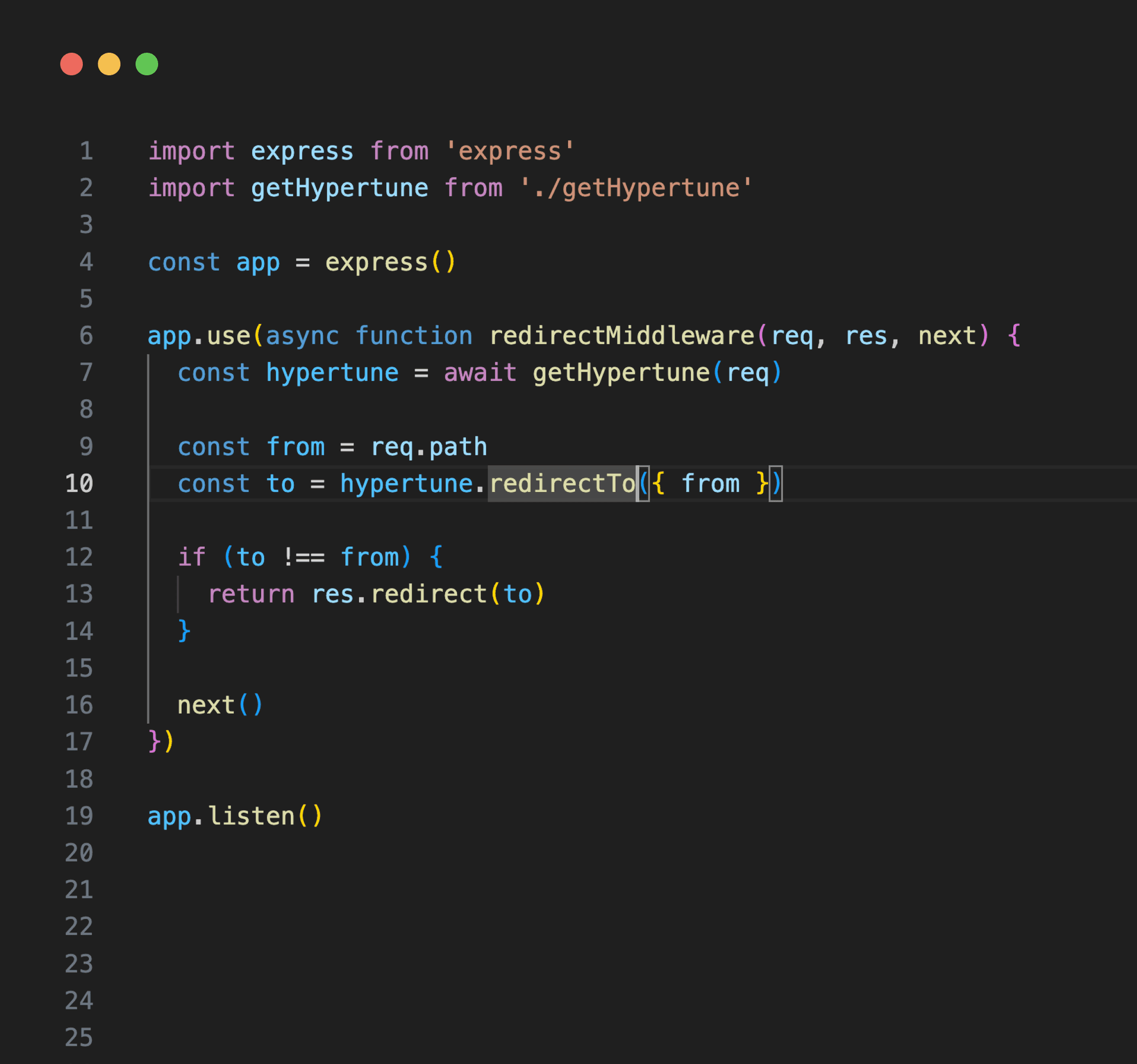Viewport: 1137px width, 1064px height.
Task: Click line number 10 in gutter
Action: pos(79,483)
